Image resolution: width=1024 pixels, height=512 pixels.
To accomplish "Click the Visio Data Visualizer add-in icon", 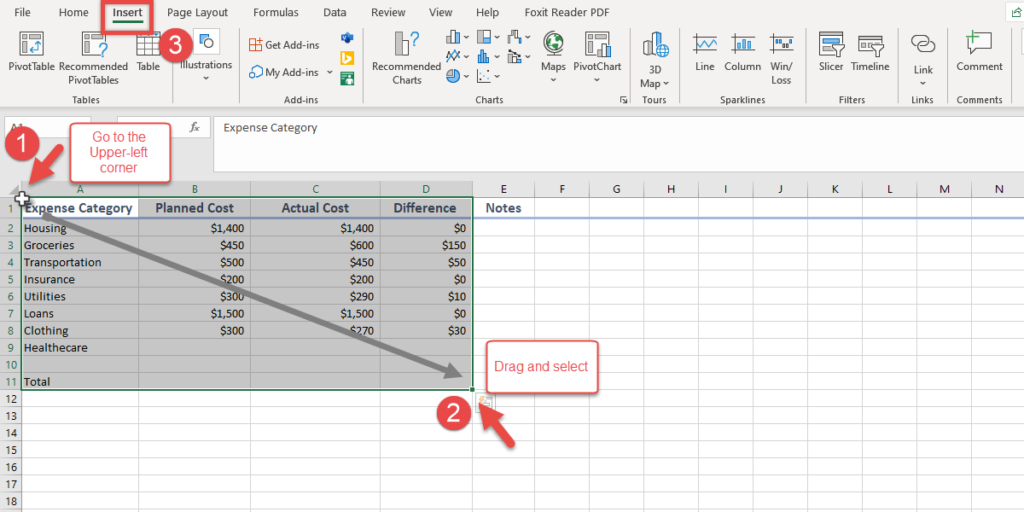I will 347,39.
